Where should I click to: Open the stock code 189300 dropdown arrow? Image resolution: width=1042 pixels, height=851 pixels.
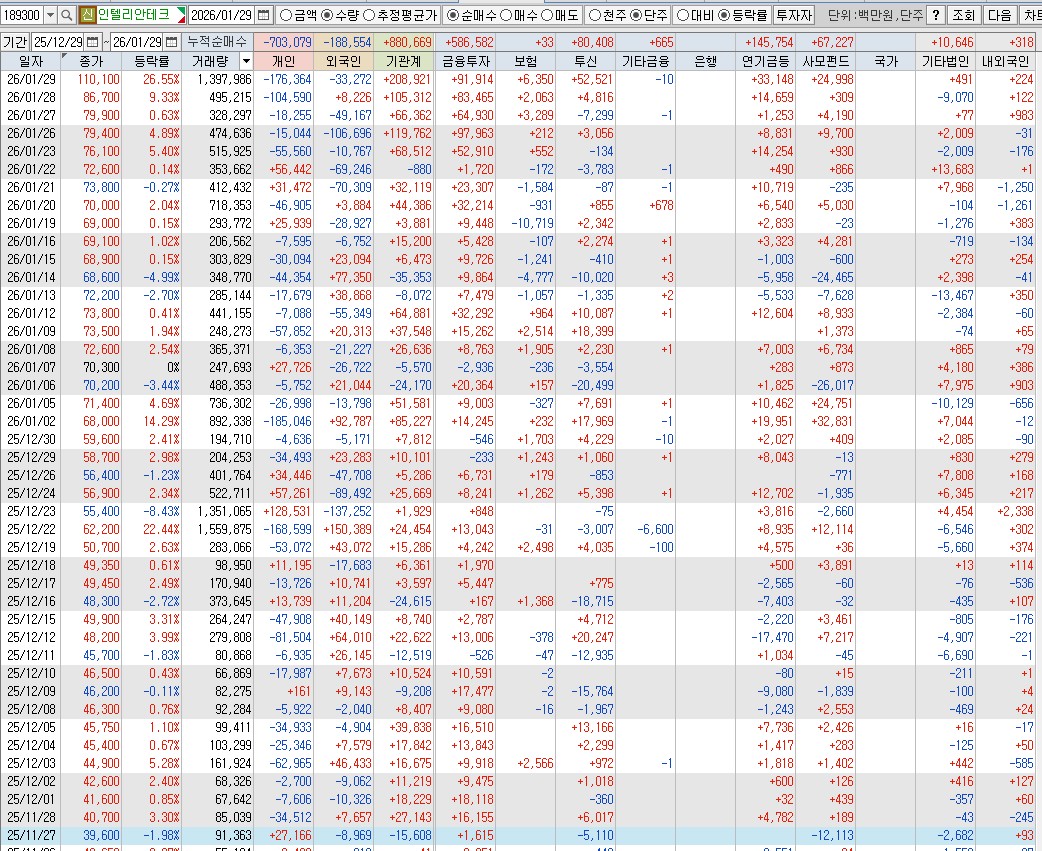50,15
